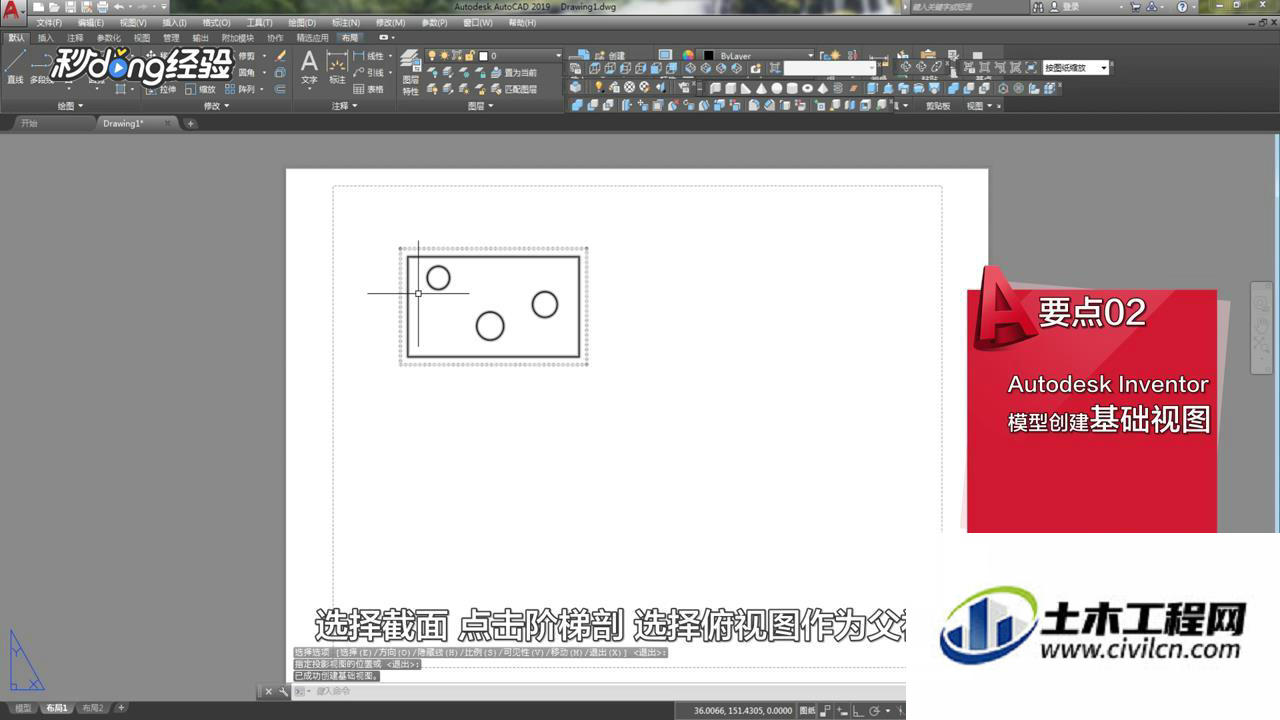Toggle the layer freeze sun icon in layer dropdown
Viewport: 1280px width, 720px height.
pyautogui.click(x=444, y=56)
